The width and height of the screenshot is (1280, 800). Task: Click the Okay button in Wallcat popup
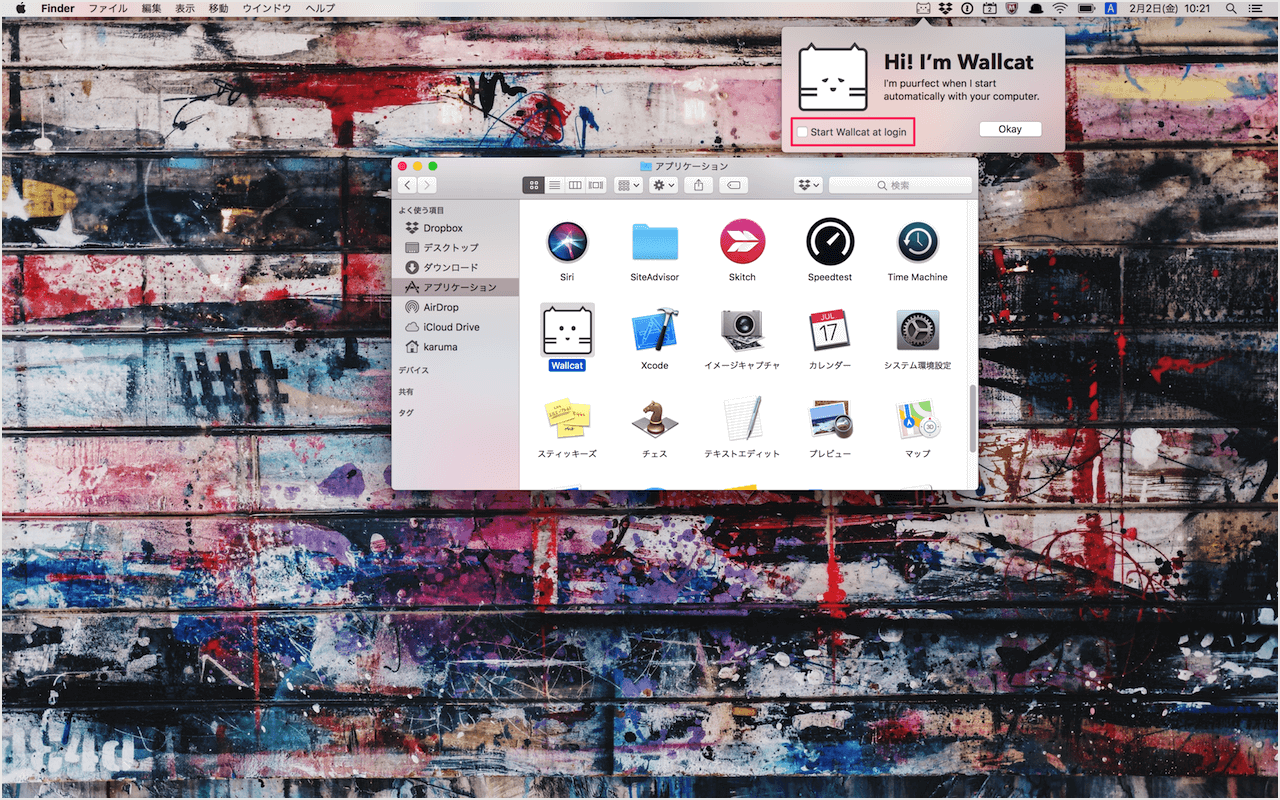click(x=1010, y=129)
